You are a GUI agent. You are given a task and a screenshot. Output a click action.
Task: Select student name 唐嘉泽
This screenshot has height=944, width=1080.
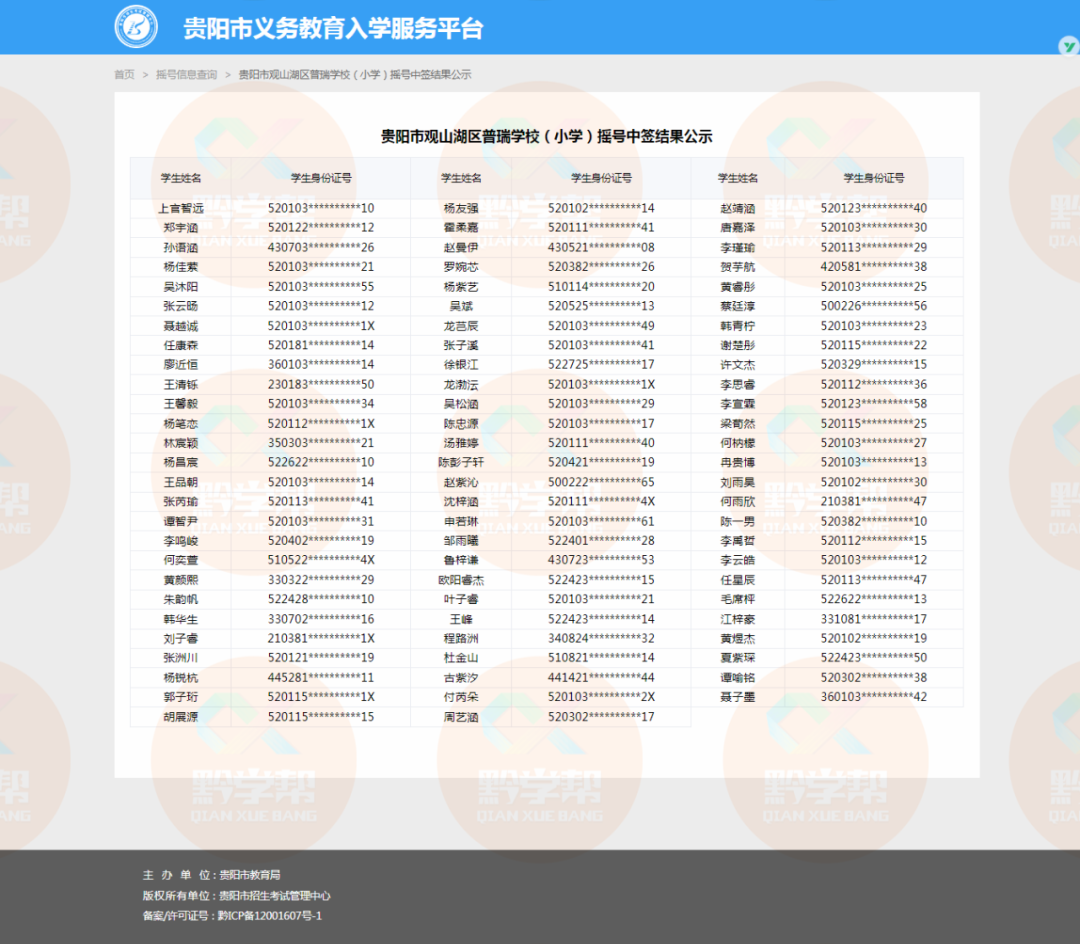[738, 227]
